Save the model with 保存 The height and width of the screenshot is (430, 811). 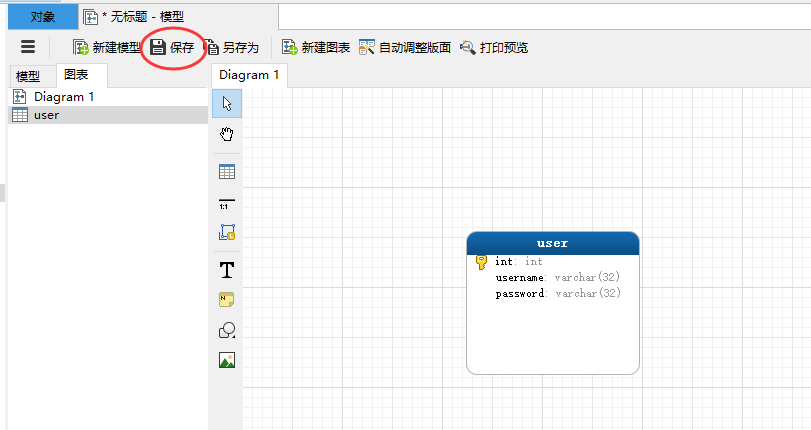[x=172, y=48]
